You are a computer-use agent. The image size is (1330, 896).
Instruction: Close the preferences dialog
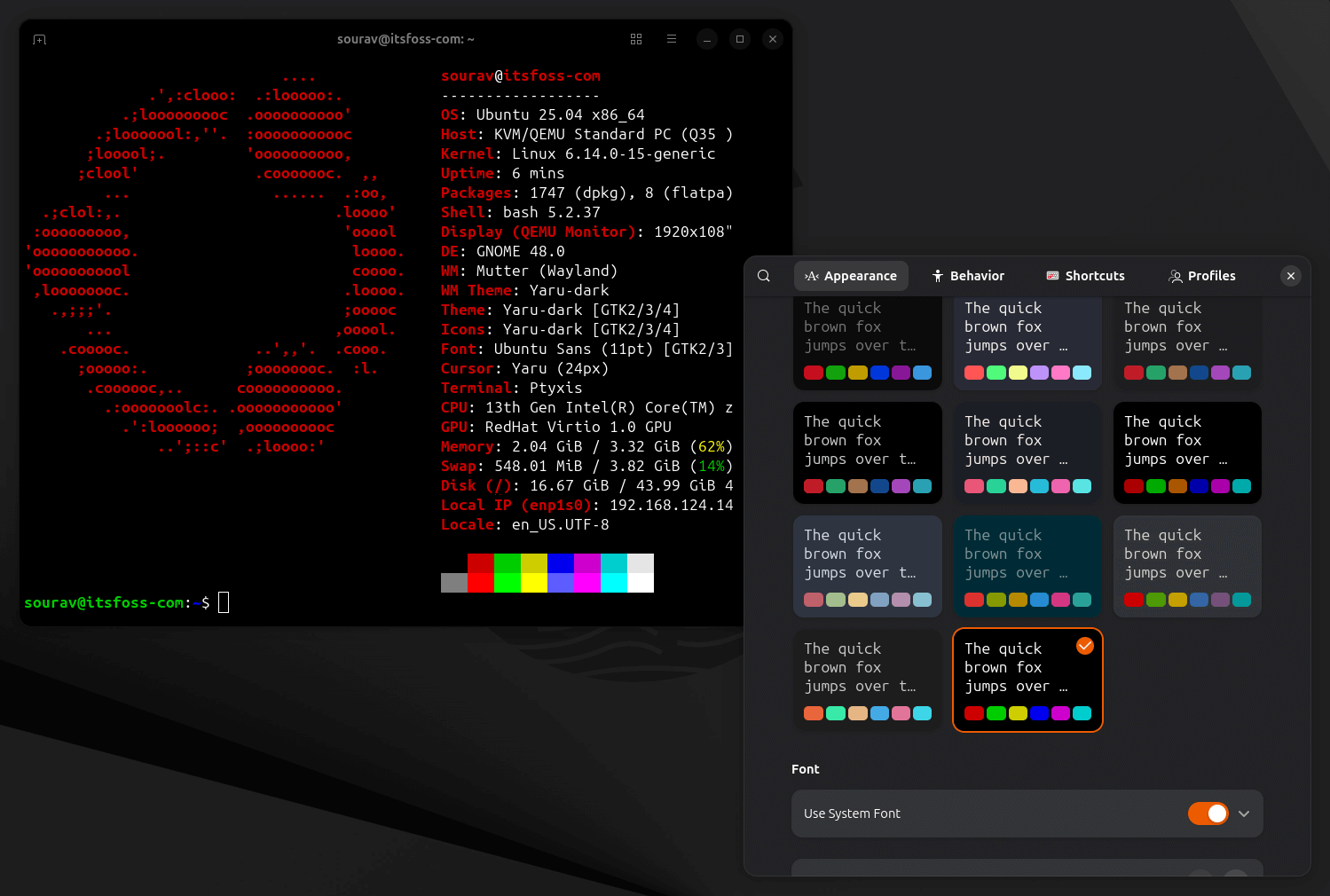[1291, 276]
